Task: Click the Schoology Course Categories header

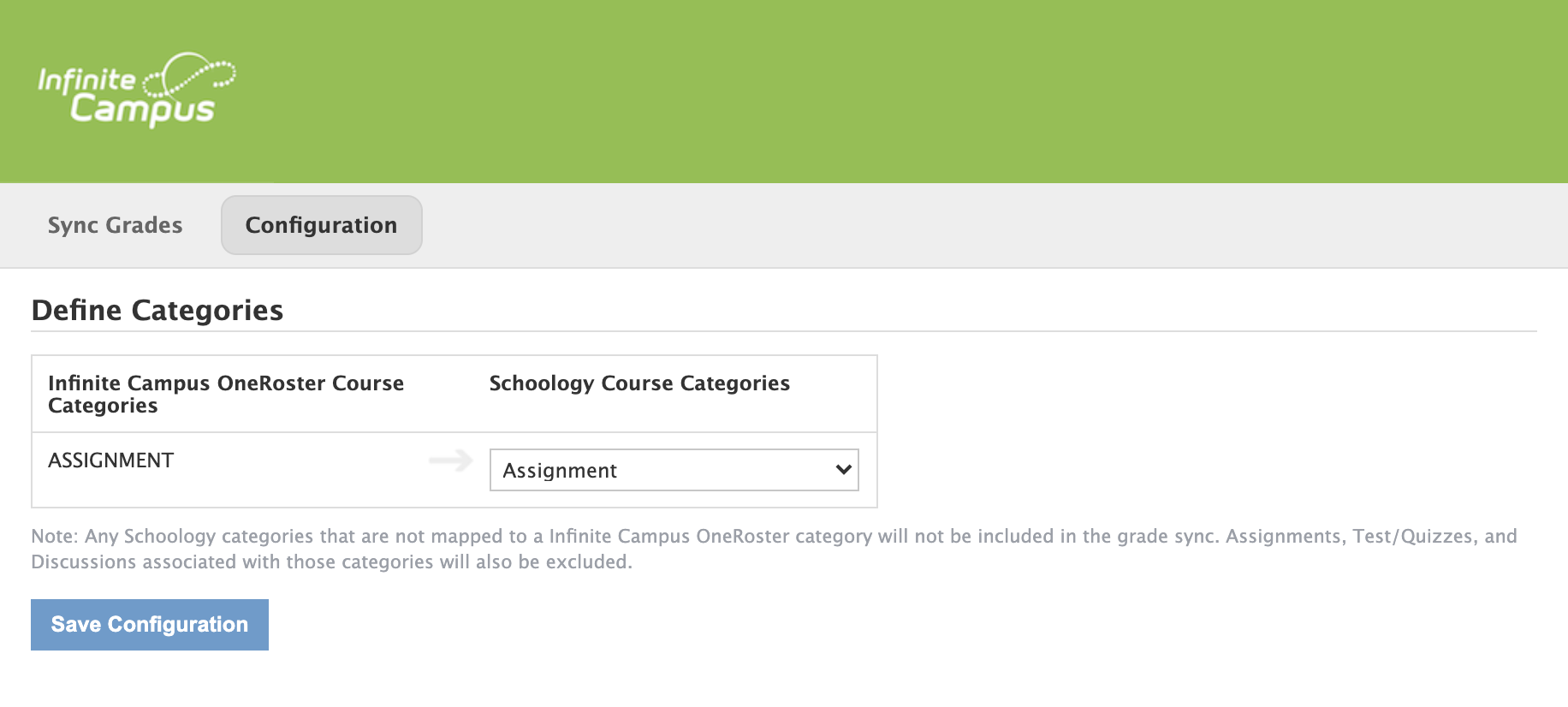Action: click(639, 383)
